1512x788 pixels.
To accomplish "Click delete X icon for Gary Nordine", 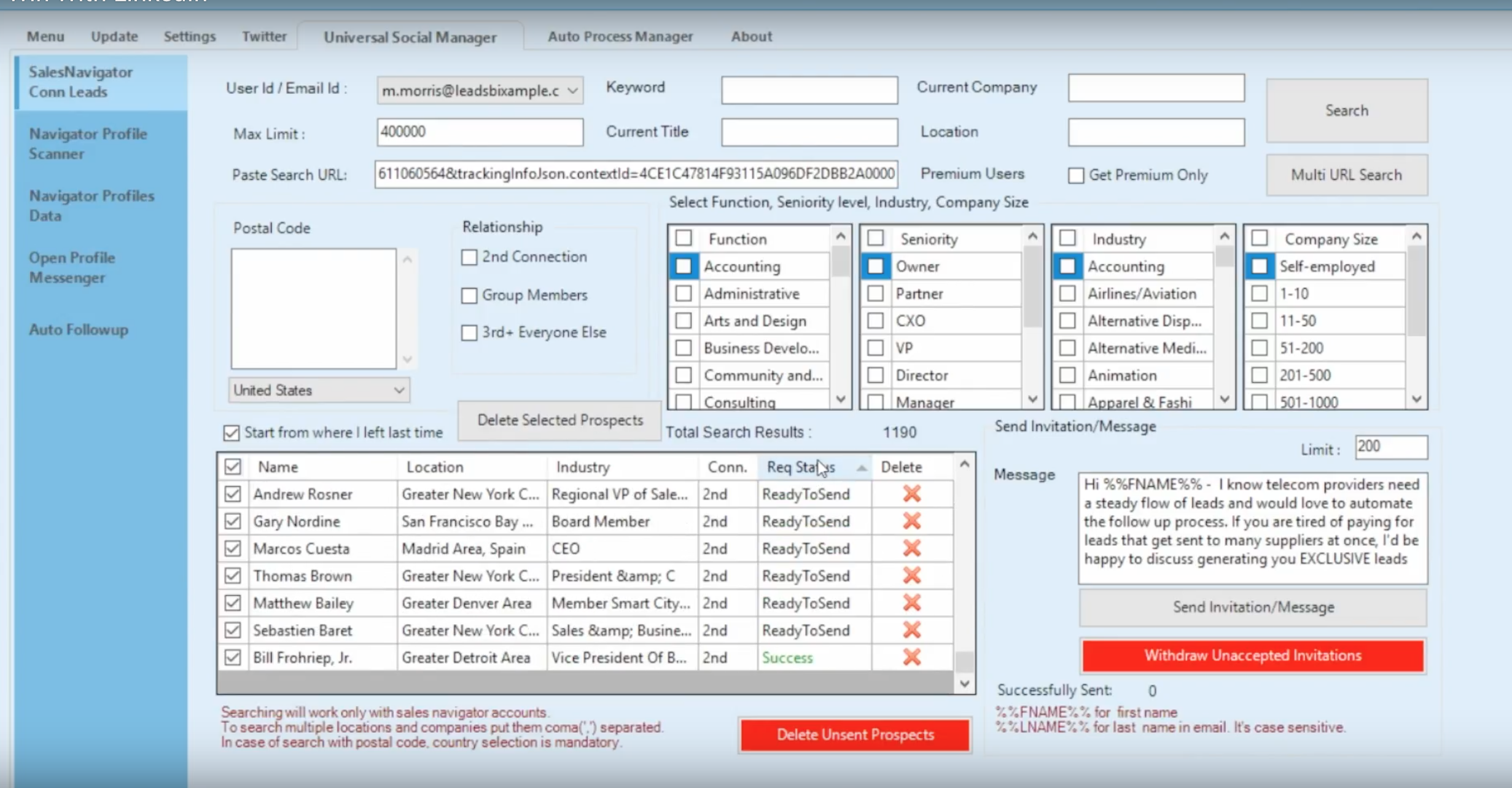I will (x=911, y=521).
